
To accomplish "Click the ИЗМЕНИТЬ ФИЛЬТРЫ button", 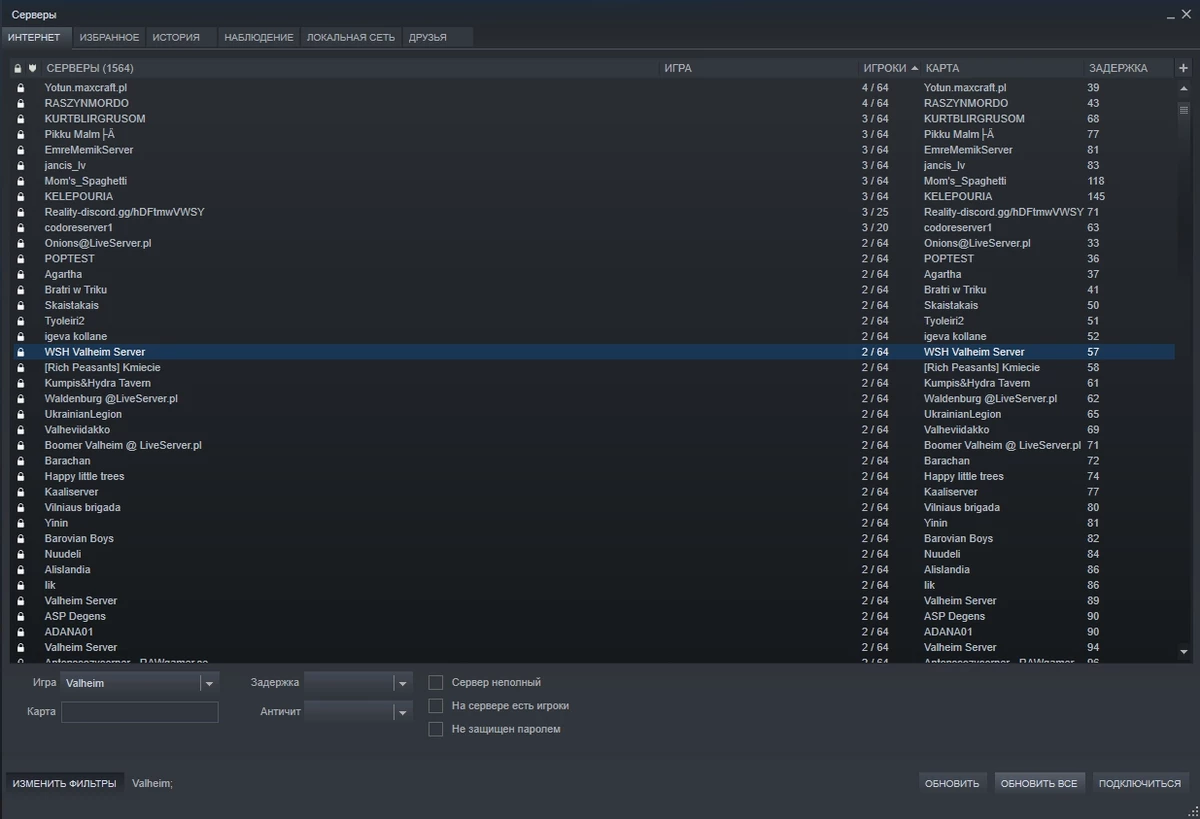I will tap(65, 783).
